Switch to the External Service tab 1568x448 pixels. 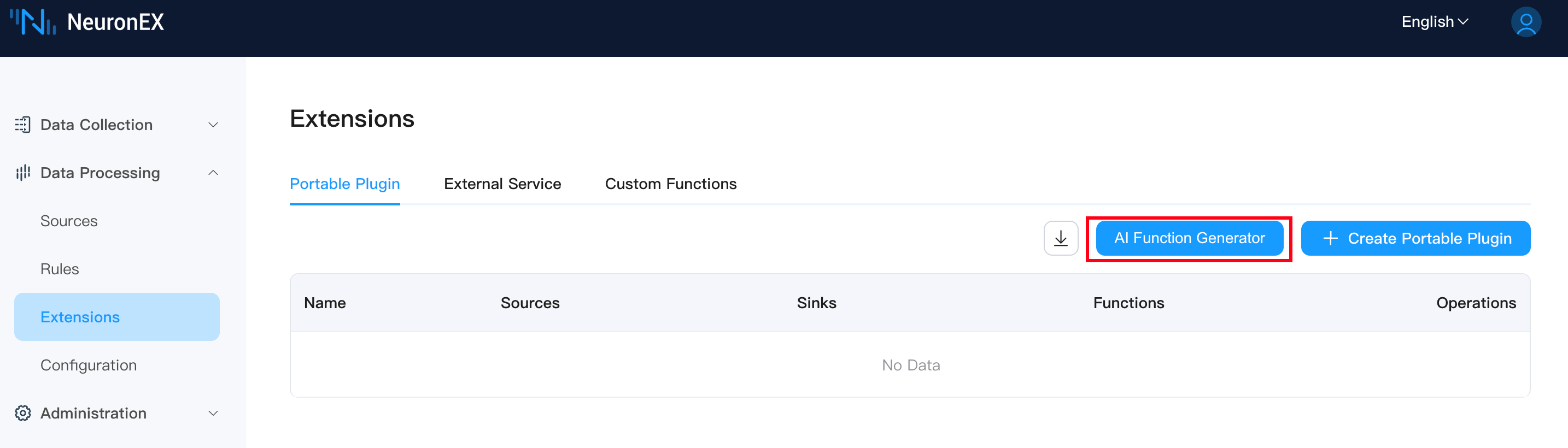pyautogui.click(x=502, y=184)
